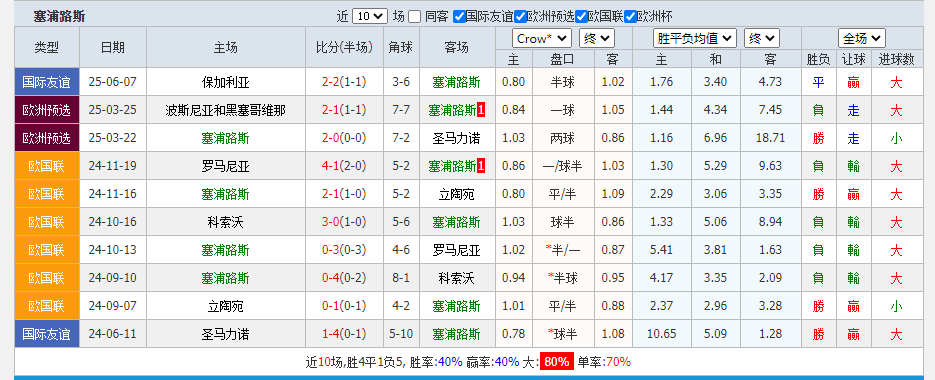Click the 0-3(0-3) score on 24-10-13
The width and height of the screenshot is (935, 380).
point(343,251)
